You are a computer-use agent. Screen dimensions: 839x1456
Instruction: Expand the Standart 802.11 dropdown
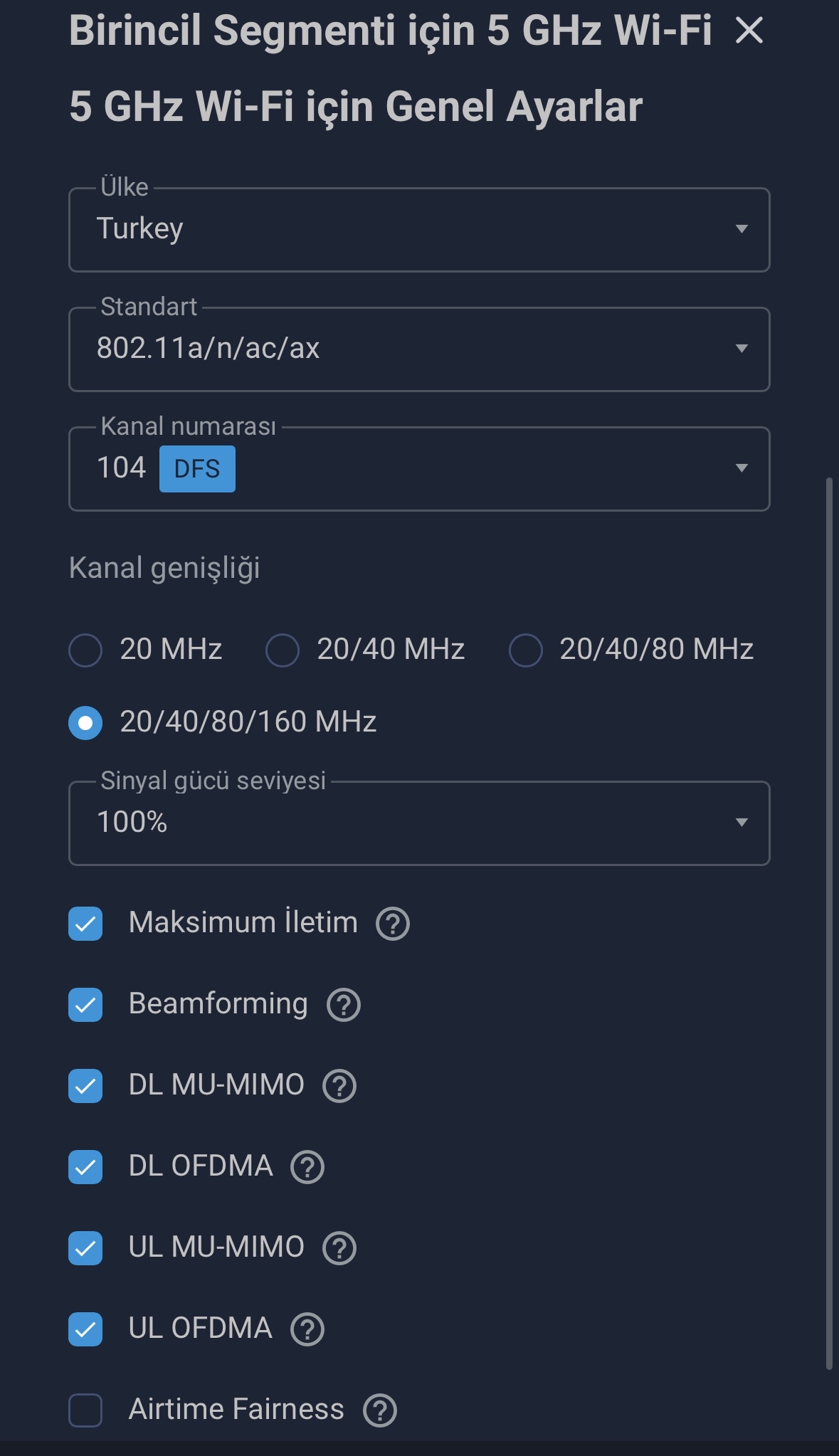[419, 349]
